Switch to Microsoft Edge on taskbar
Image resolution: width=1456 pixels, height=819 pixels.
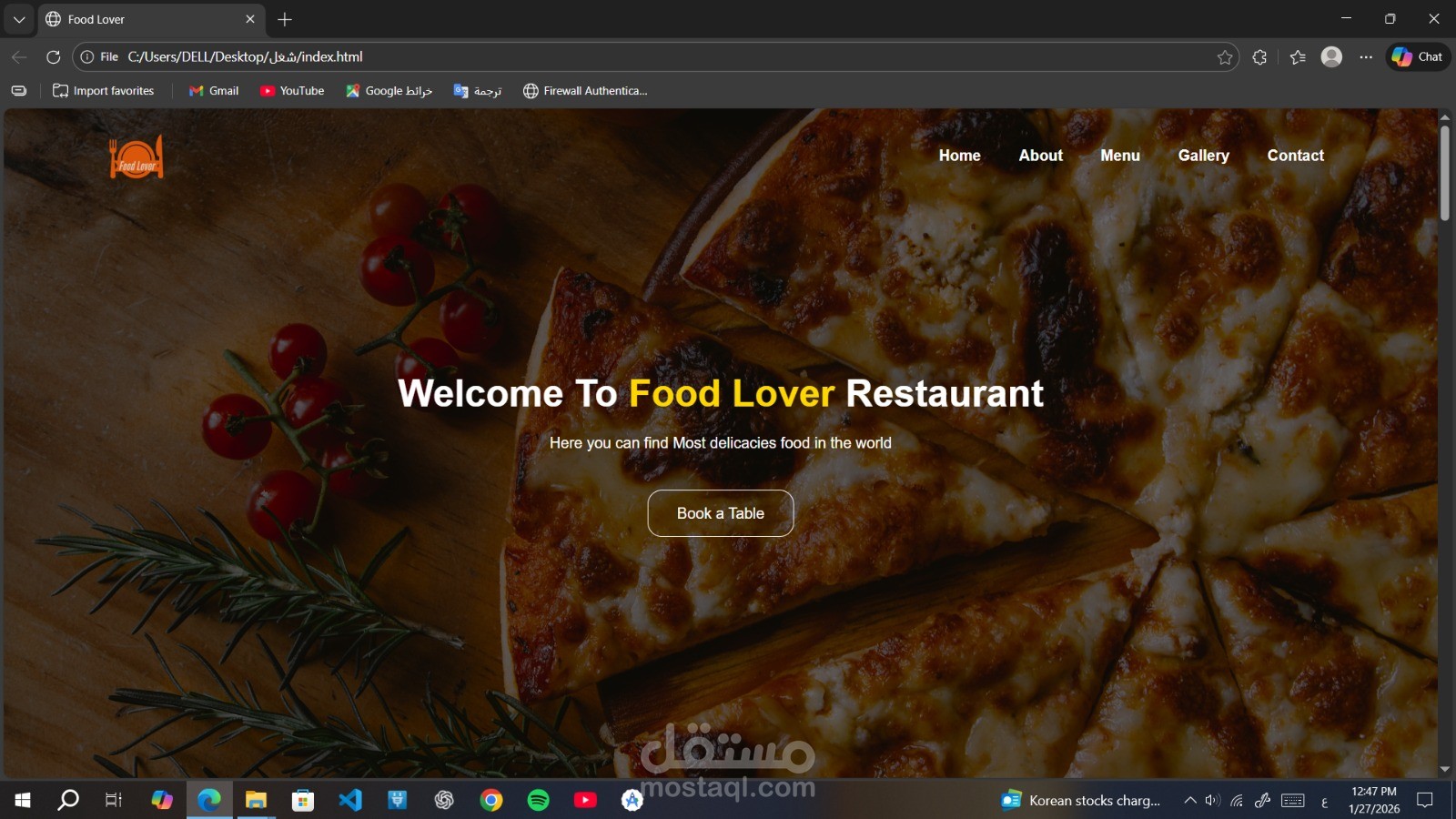coord(209,800)
